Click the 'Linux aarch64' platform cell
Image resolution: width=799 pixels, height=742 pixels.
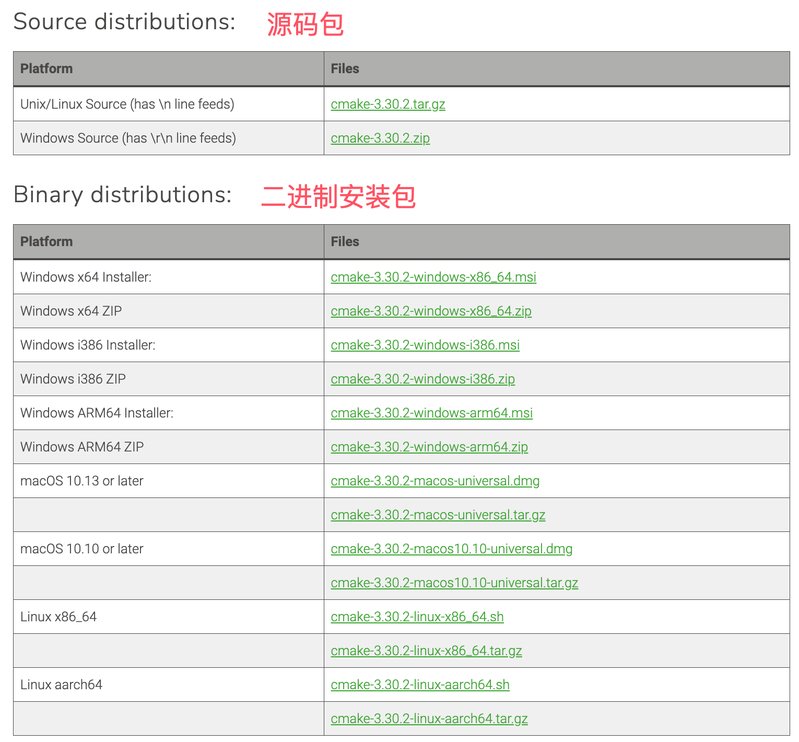point(168,684)
